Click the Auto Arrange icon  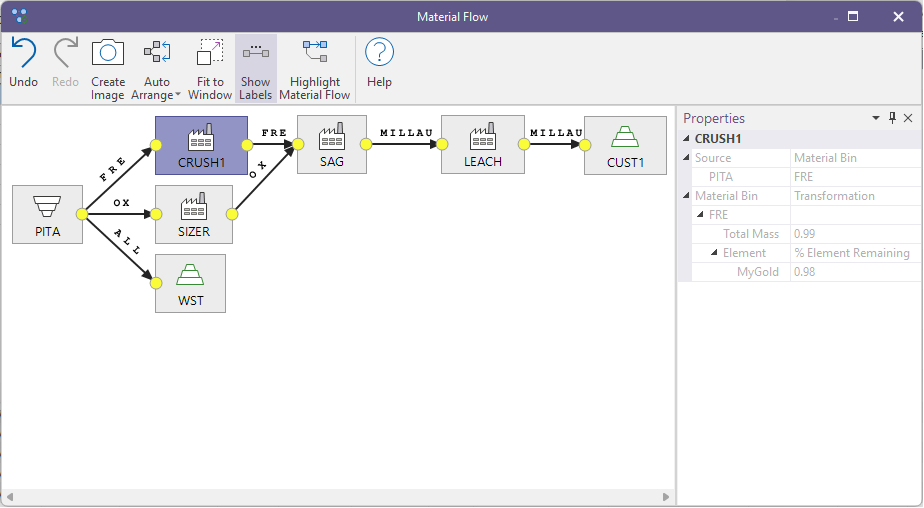[x=157, y=52]
